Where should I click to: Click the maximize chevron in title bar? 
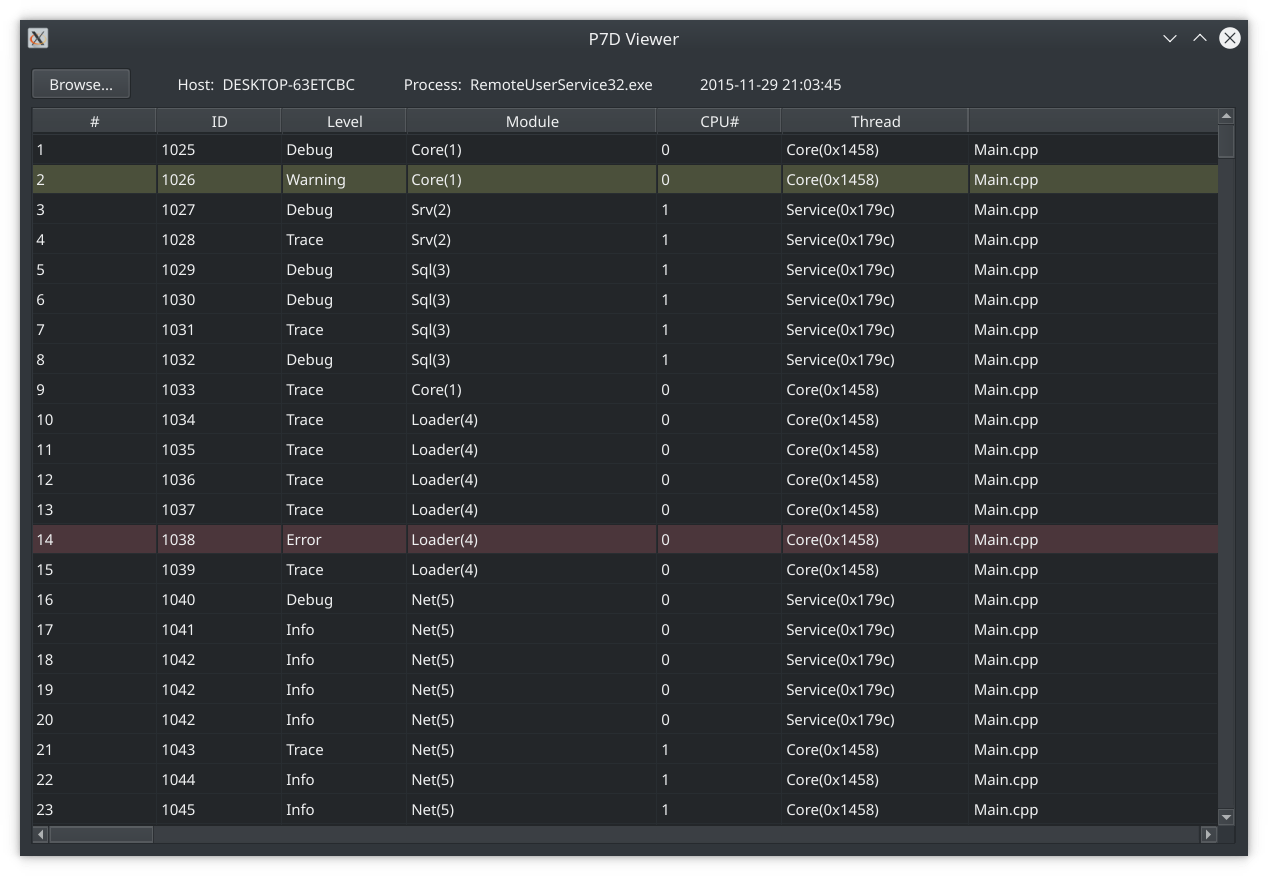[x=1200, y=38]
